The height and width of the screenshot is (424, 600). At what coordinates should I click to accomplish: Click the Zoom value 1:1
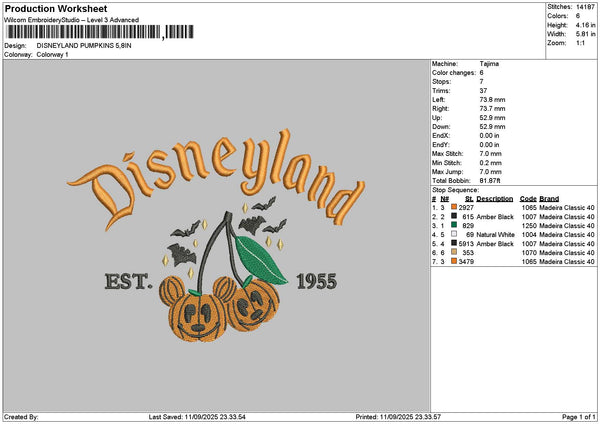[x=580, y=43]
